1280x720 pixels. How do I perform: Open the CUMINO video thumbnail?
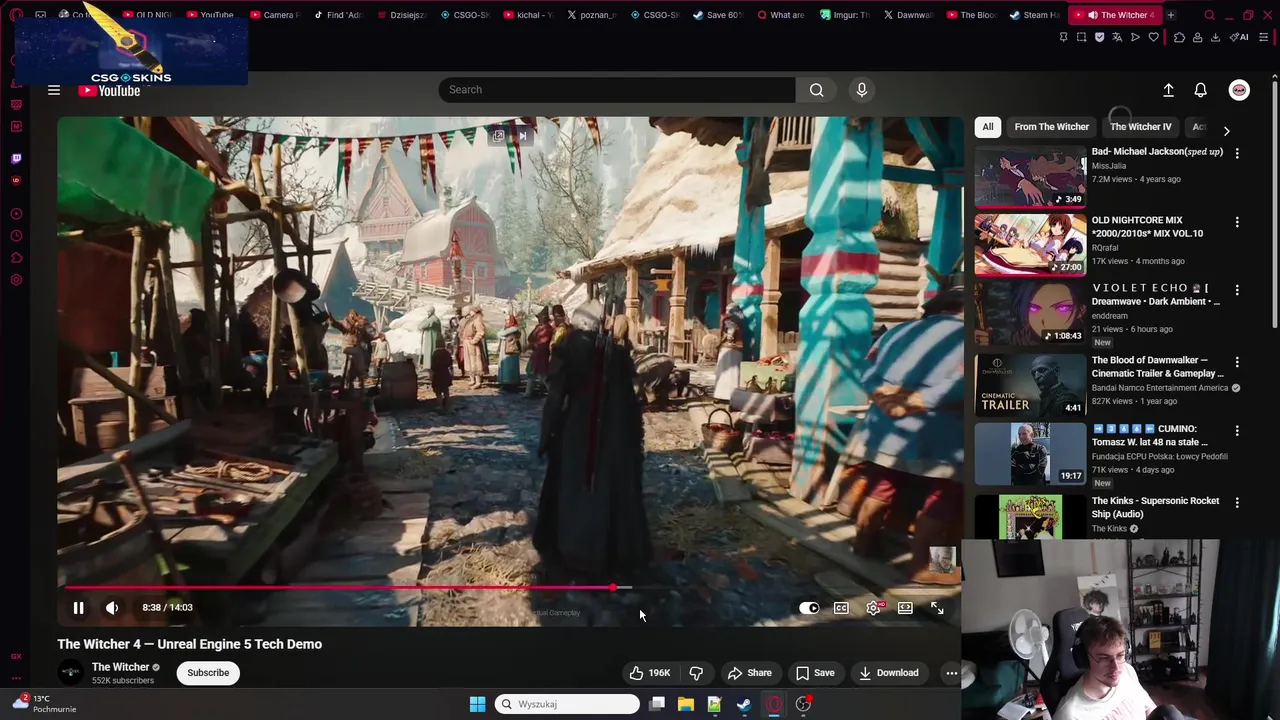(1030, 453)
